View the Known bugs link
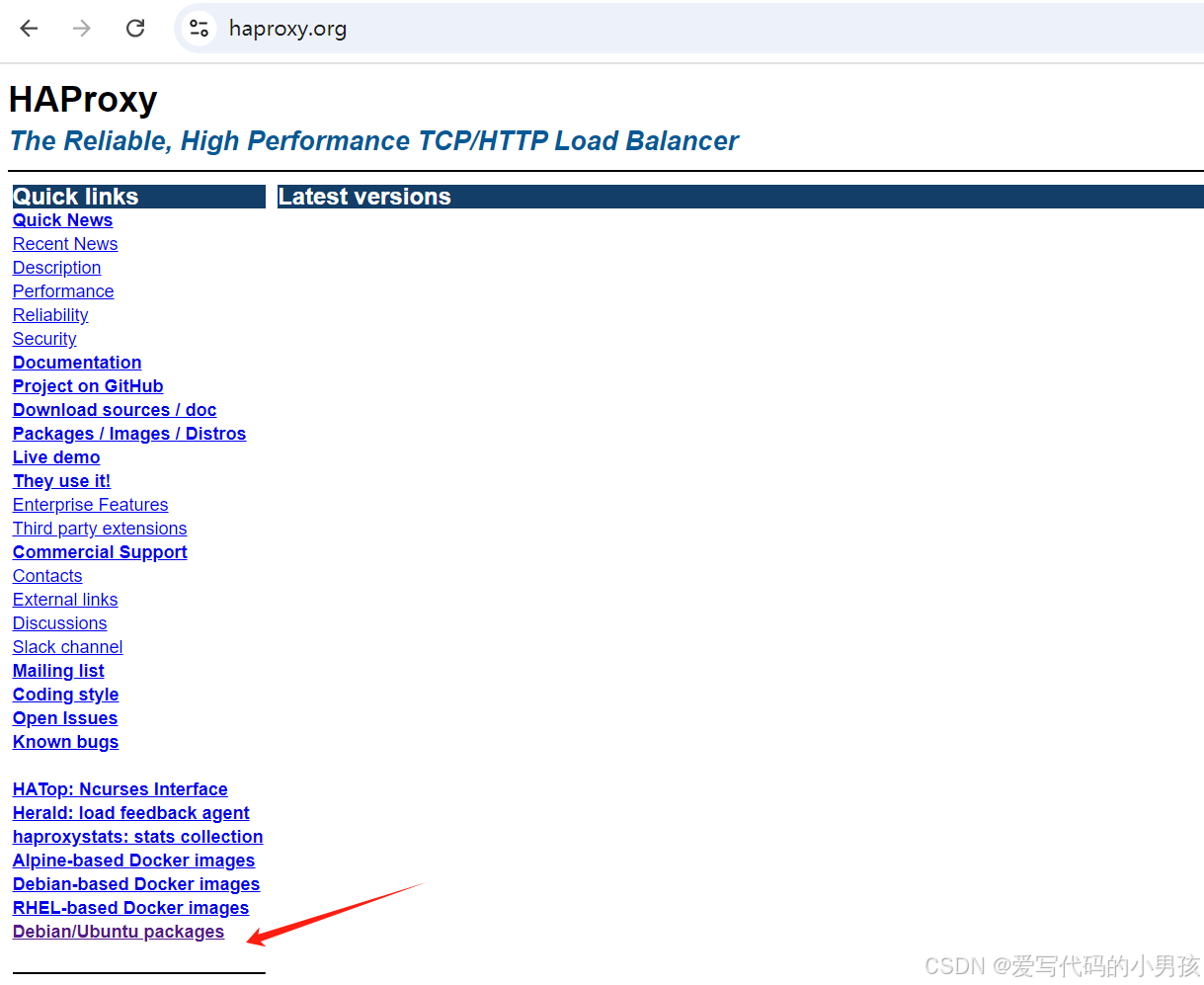 pos(65,742)
